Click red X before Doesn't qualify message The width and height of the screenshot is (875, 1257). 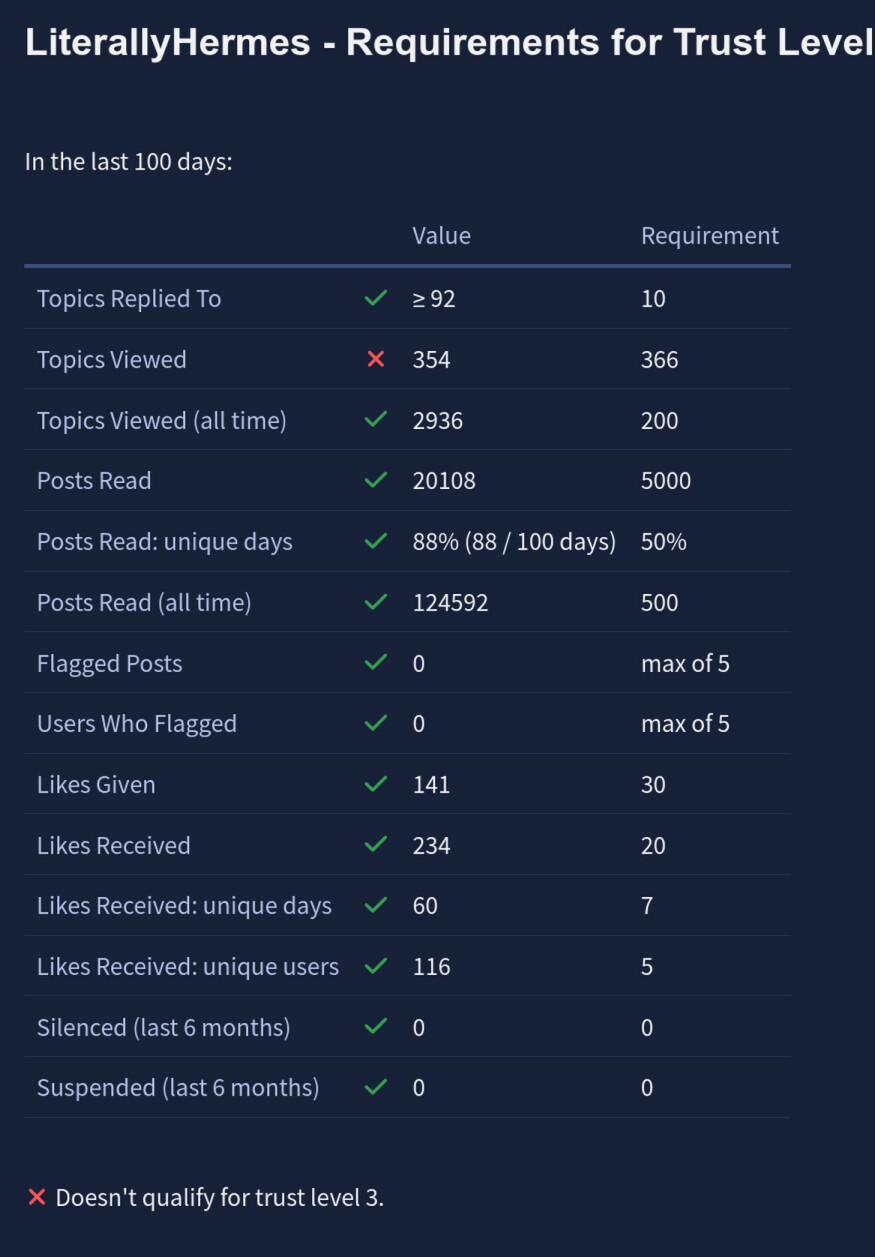point(37,1197)
